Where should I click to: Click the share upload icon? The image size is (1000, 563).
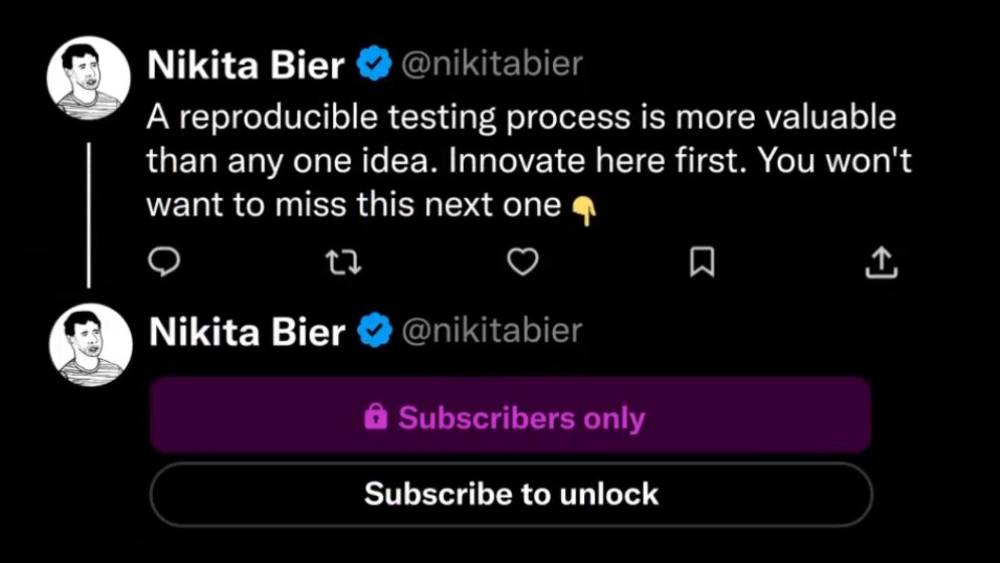pyautogui.click(x=881, y=262)
